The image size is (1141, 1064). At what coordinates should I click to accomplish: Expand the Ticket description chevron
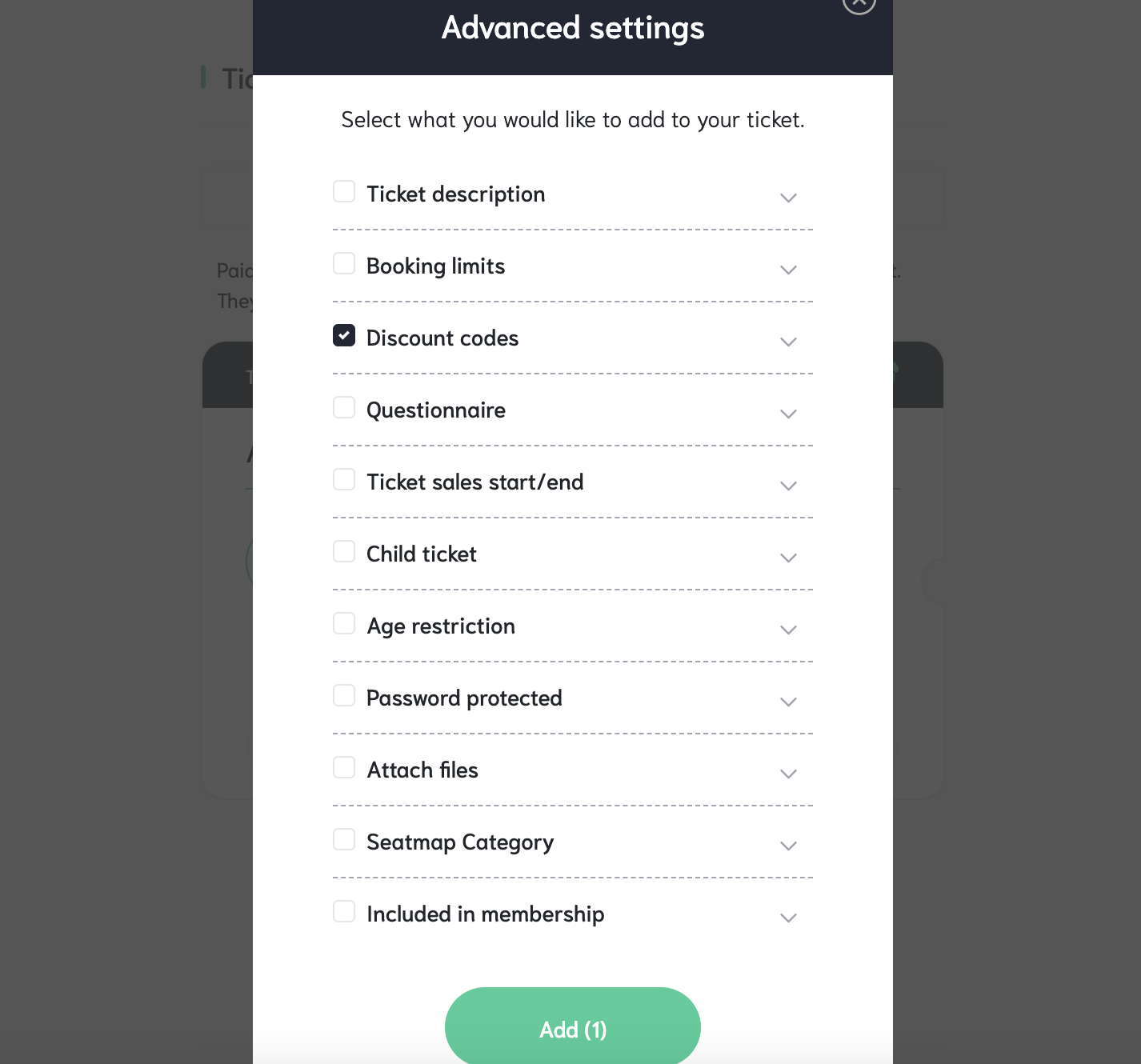789,198
